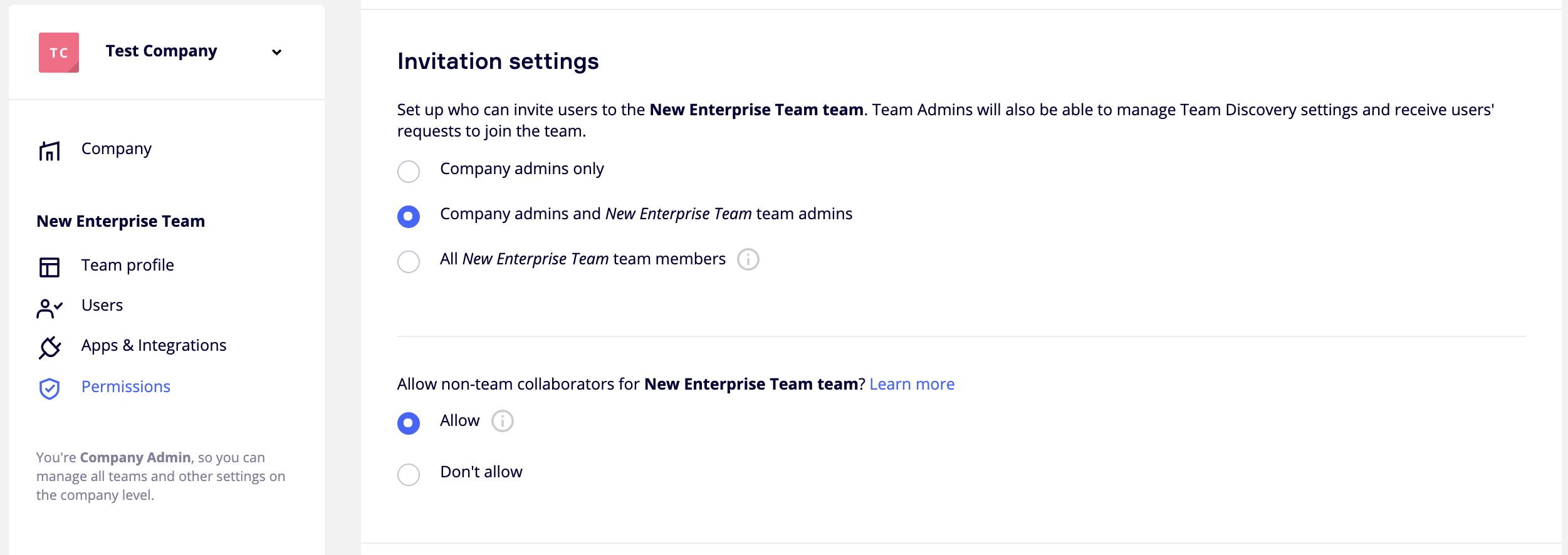Open Apps & Integrations settings
This screenshot has height=555, width=1568.
click(154, 346)
